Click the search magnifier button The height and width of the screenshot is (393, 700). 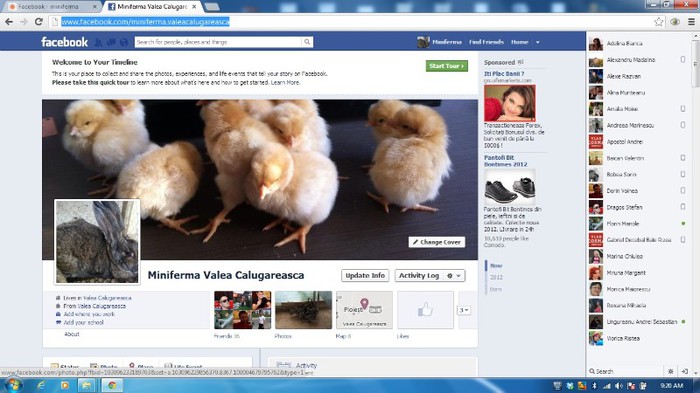(x=307, y=42)
